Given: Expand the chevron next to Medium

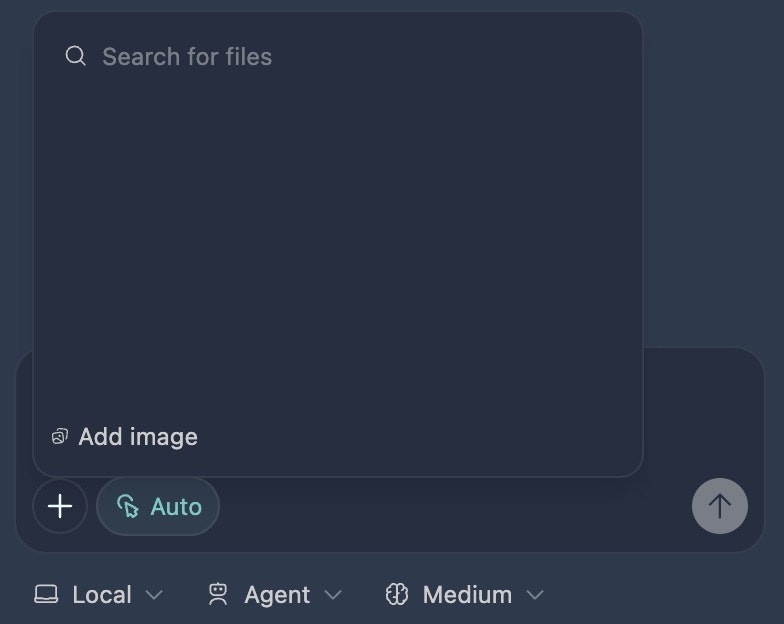Looking at the screenshot, I should point(535,594).
